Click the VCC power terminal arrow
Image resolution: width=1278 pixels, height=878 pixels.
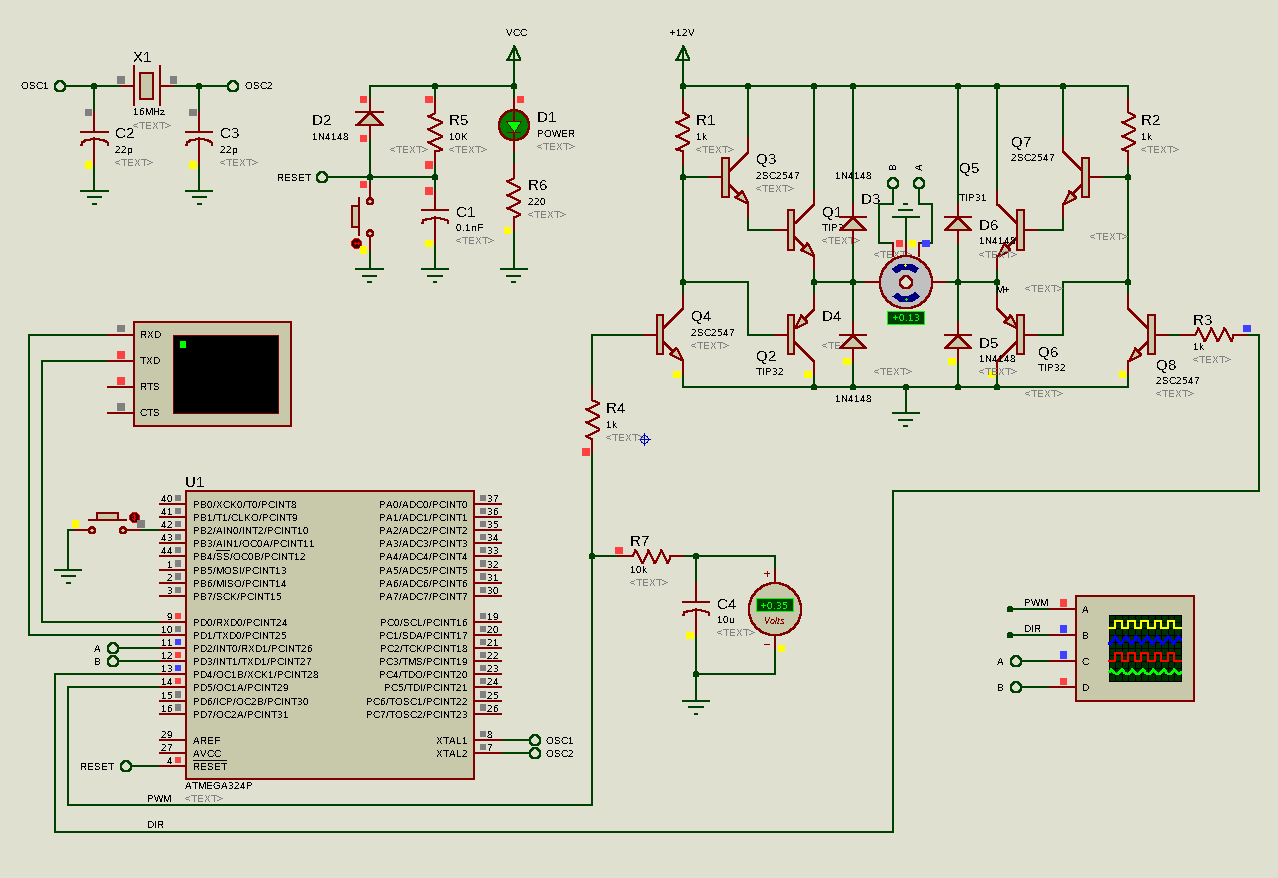[514, 54]
